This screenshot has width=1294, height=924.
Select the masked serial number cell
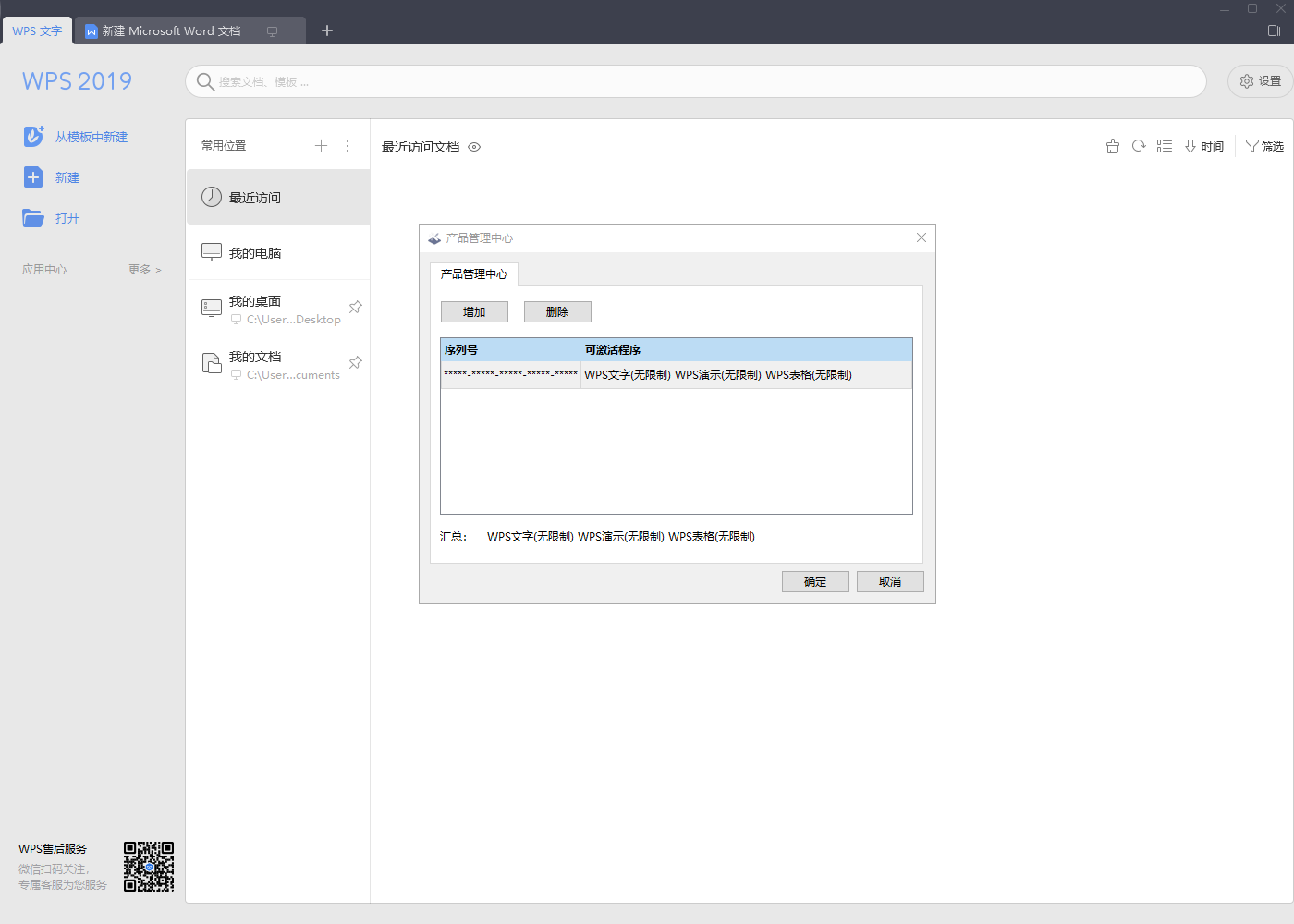point(511,374)
